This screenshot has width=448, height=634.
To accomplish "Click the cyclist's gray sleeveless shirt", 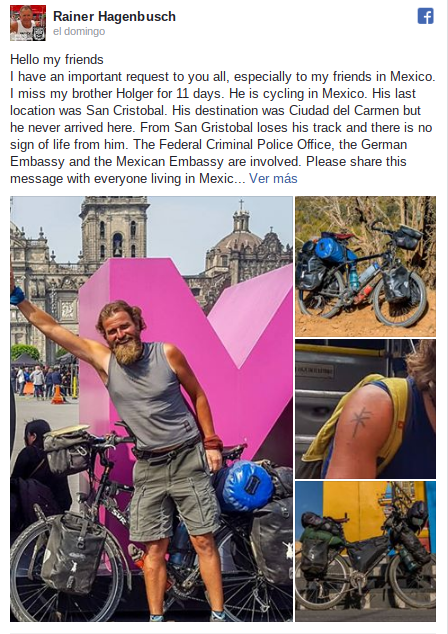I will point(152,398).
